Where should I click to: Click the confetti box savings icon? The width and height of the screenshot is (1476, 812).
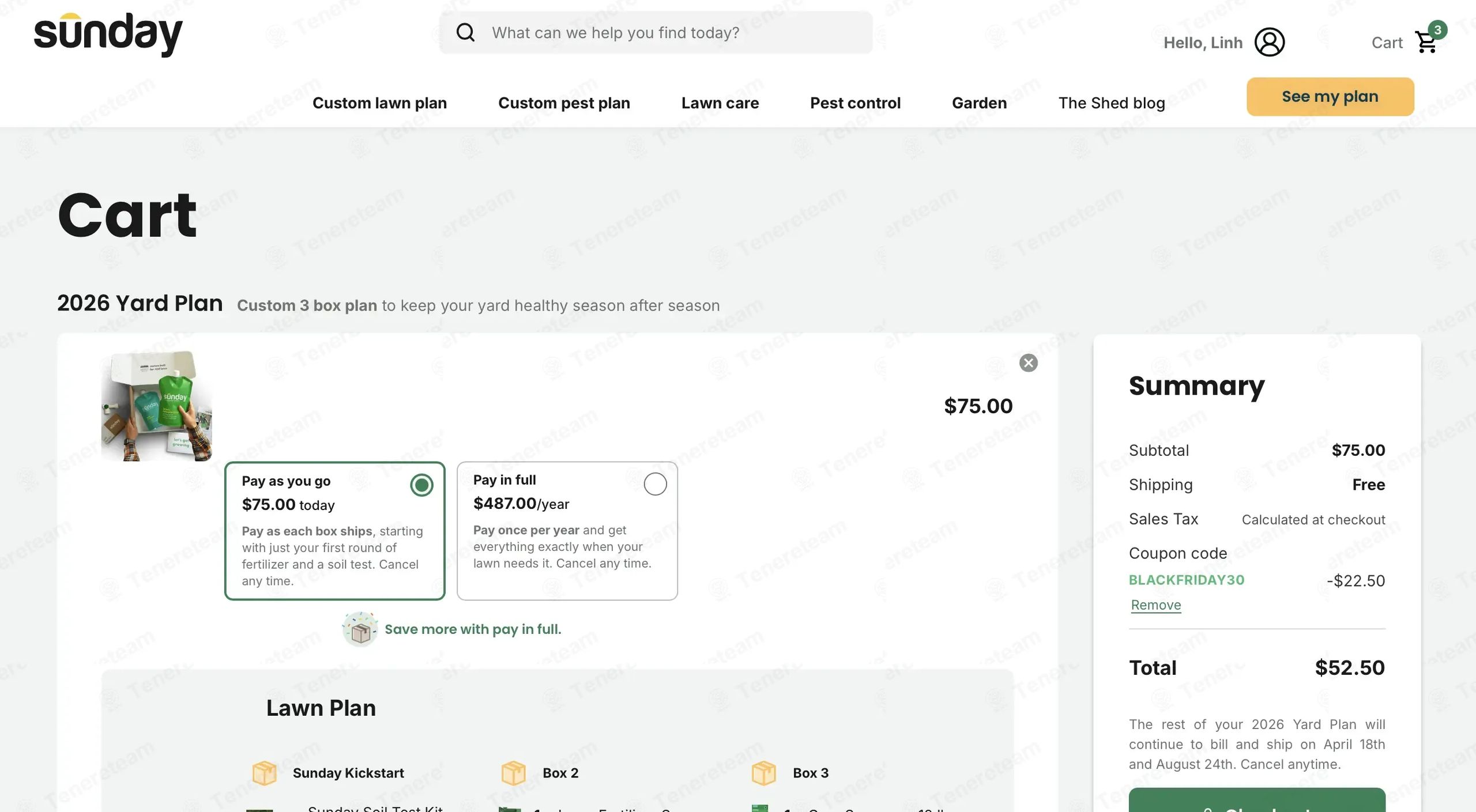(x=360, y=629)
